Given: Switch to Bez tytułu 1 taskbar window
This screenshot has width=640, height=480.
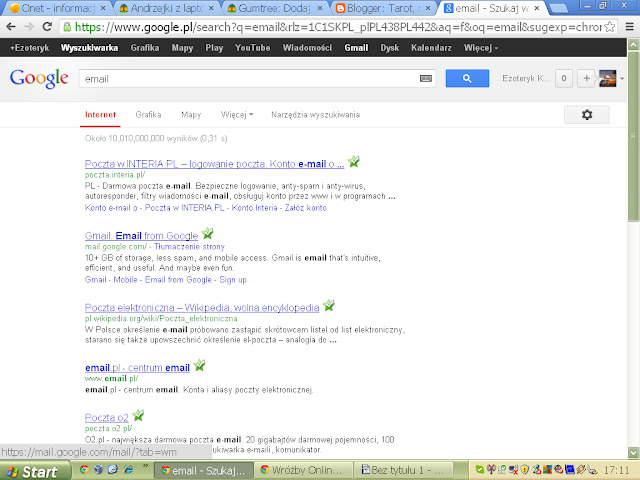Looking at the screenshot, I should pos(404,470).
